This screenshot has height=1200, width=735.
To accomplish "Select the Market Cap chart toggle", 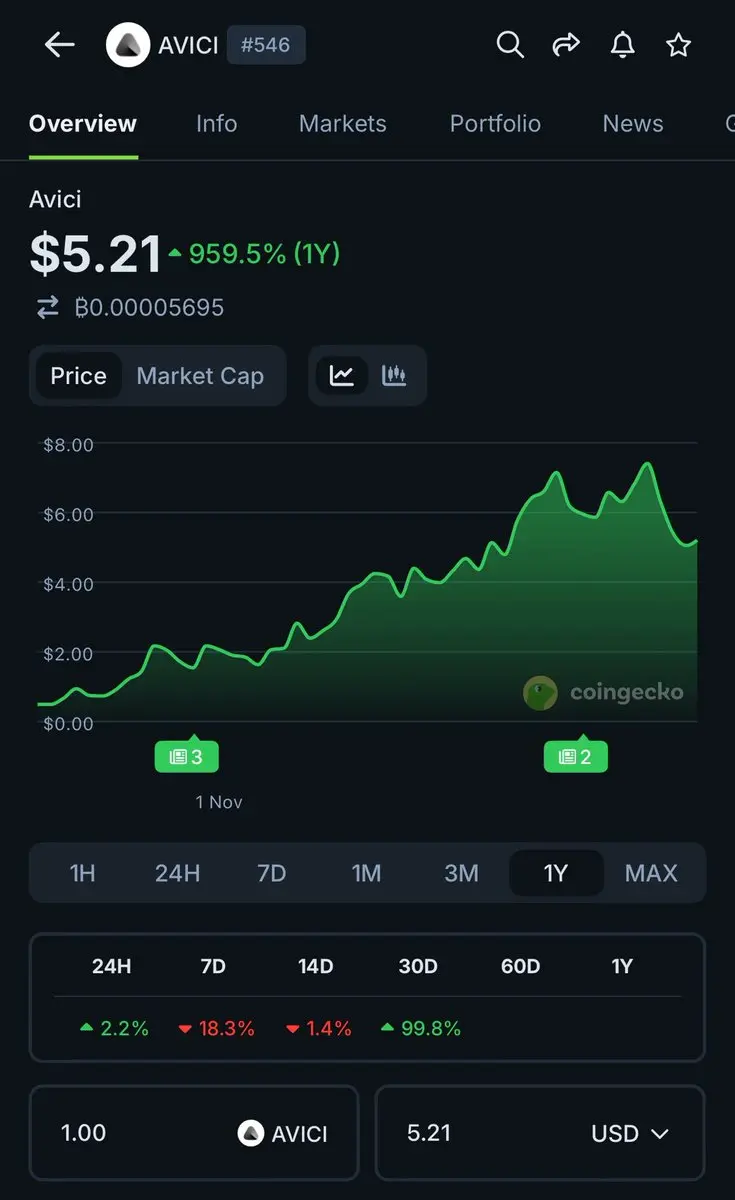I will pos(200,376).
